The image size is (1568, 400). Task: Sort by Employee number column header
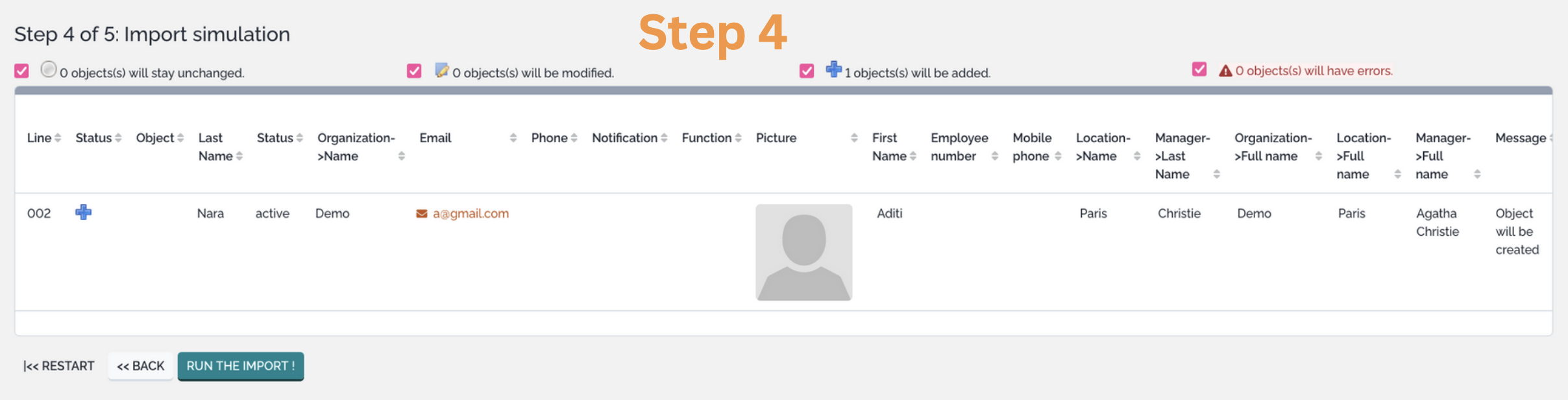point(959,147)
